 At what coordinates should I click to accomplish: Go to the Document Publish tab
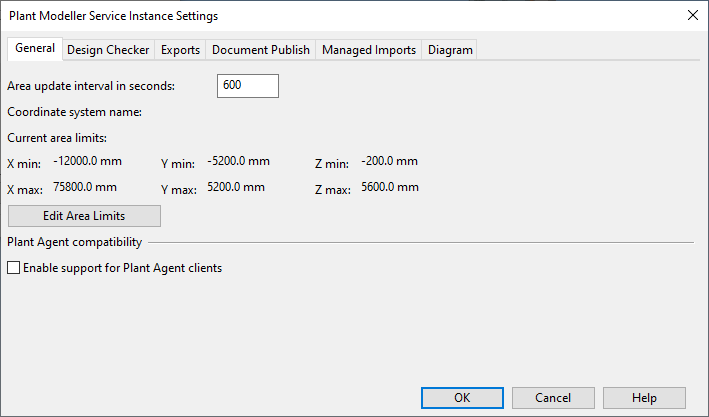click(261, 50)
